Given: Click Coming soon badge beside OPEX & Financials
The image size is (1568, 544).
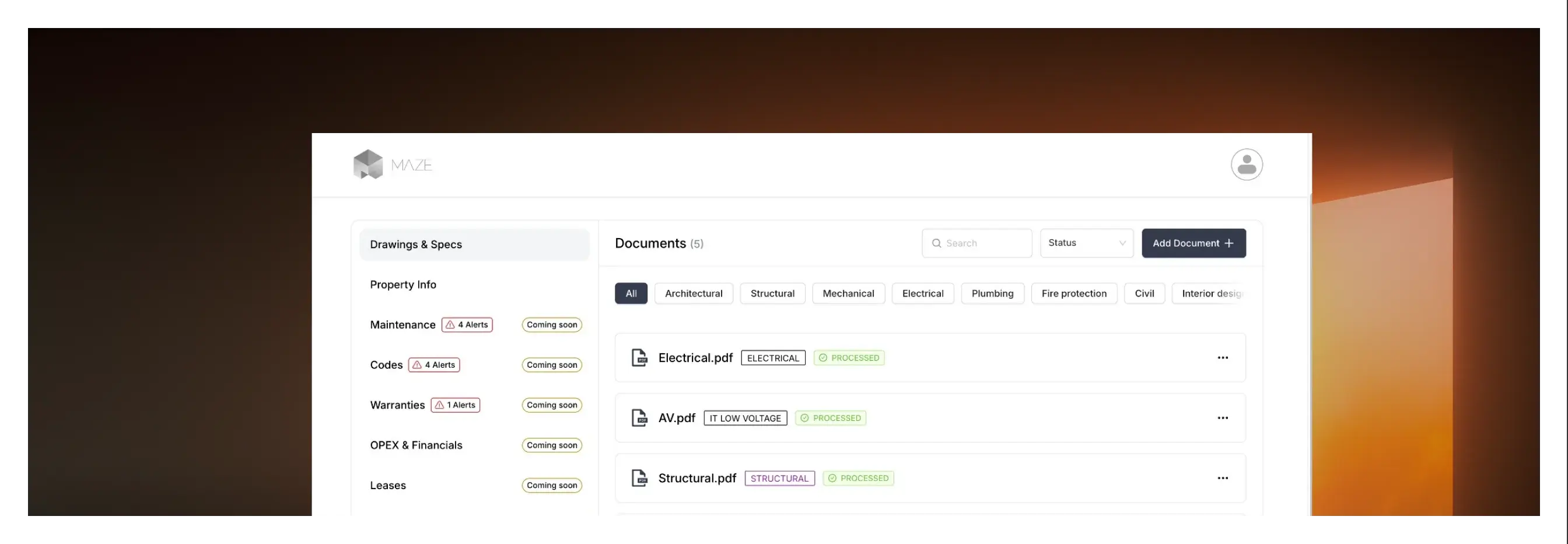Looking at the screenshot, I should [x=551, y=445].
